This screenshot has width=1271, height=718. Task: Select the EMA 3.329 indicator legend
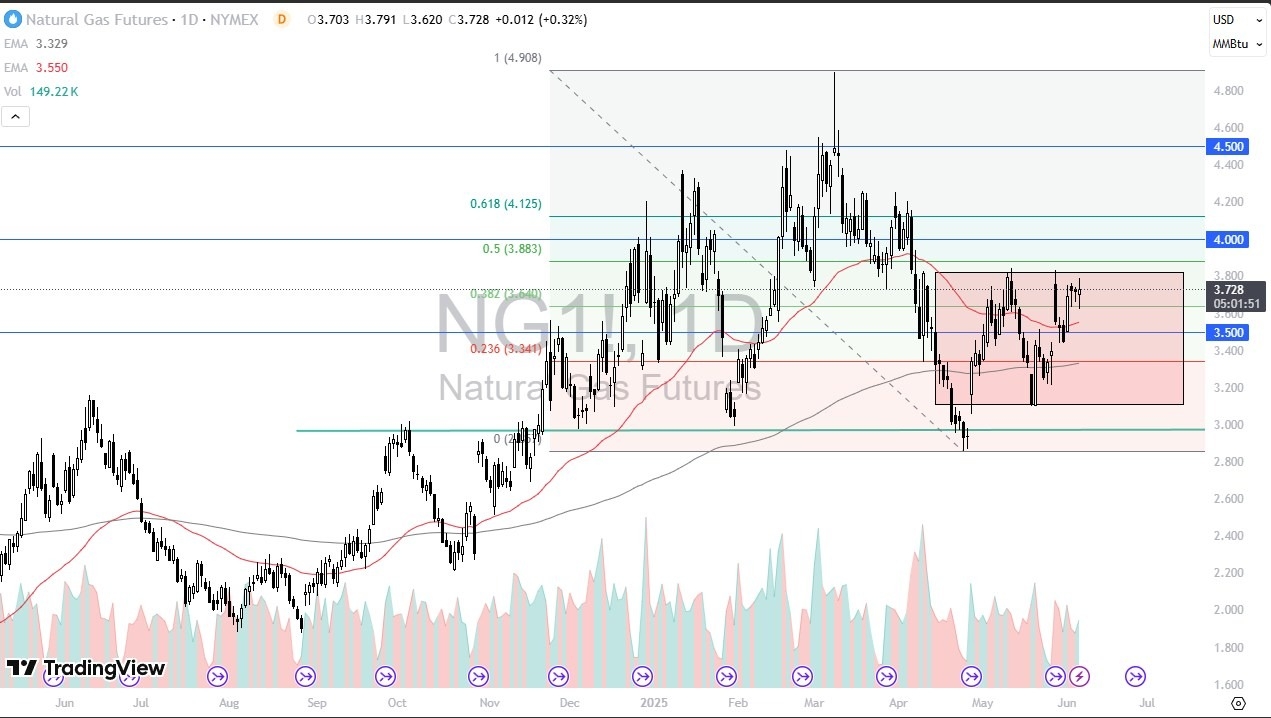[37, 44]
